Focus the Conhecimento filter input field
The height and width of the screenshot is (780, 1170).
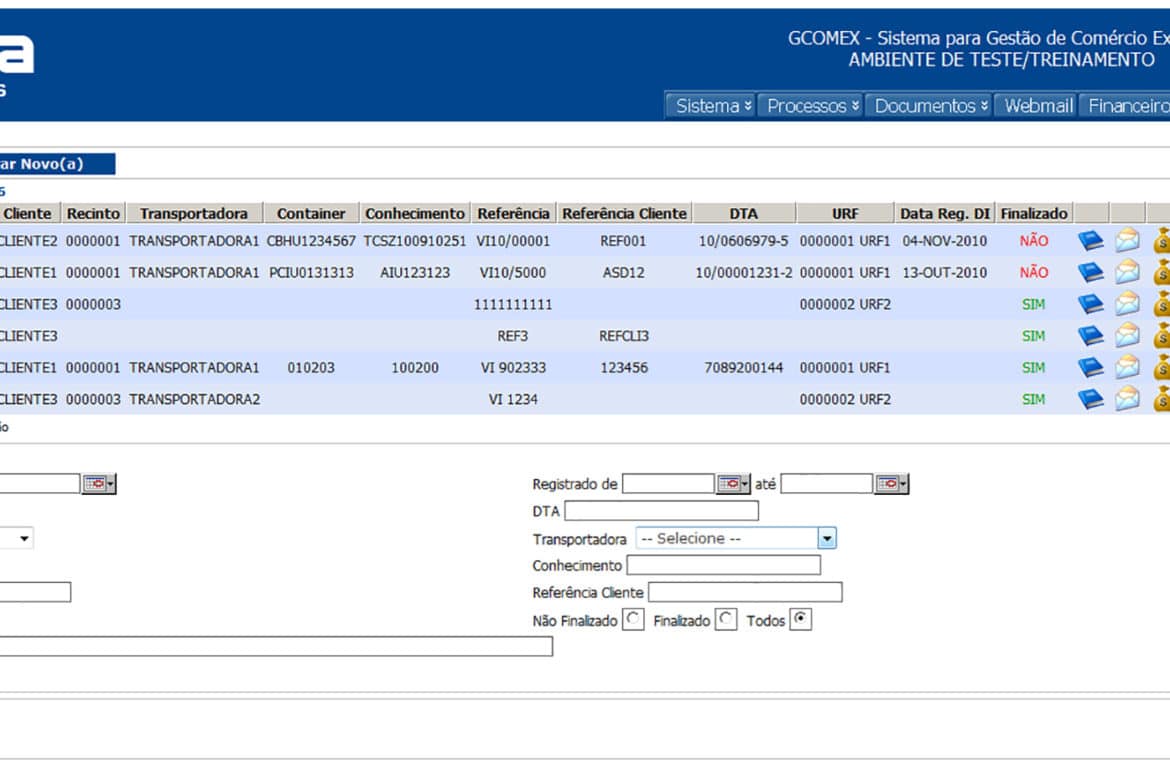(x=724, y=565)
